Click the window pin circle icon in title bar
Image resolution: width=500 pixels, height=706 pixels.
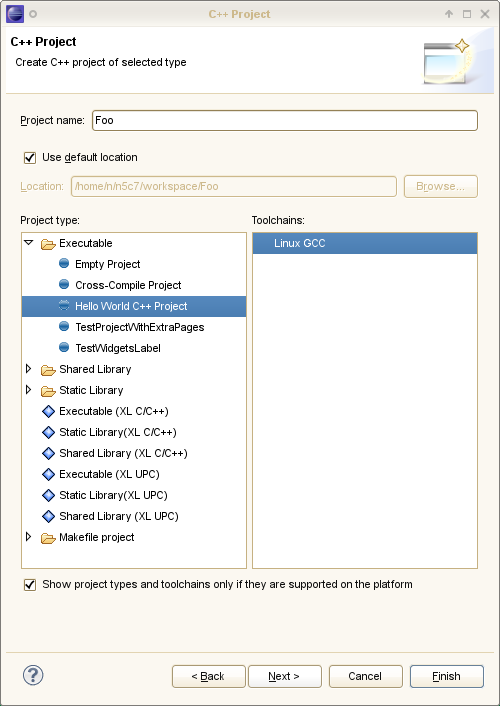[x=33, y=14]
